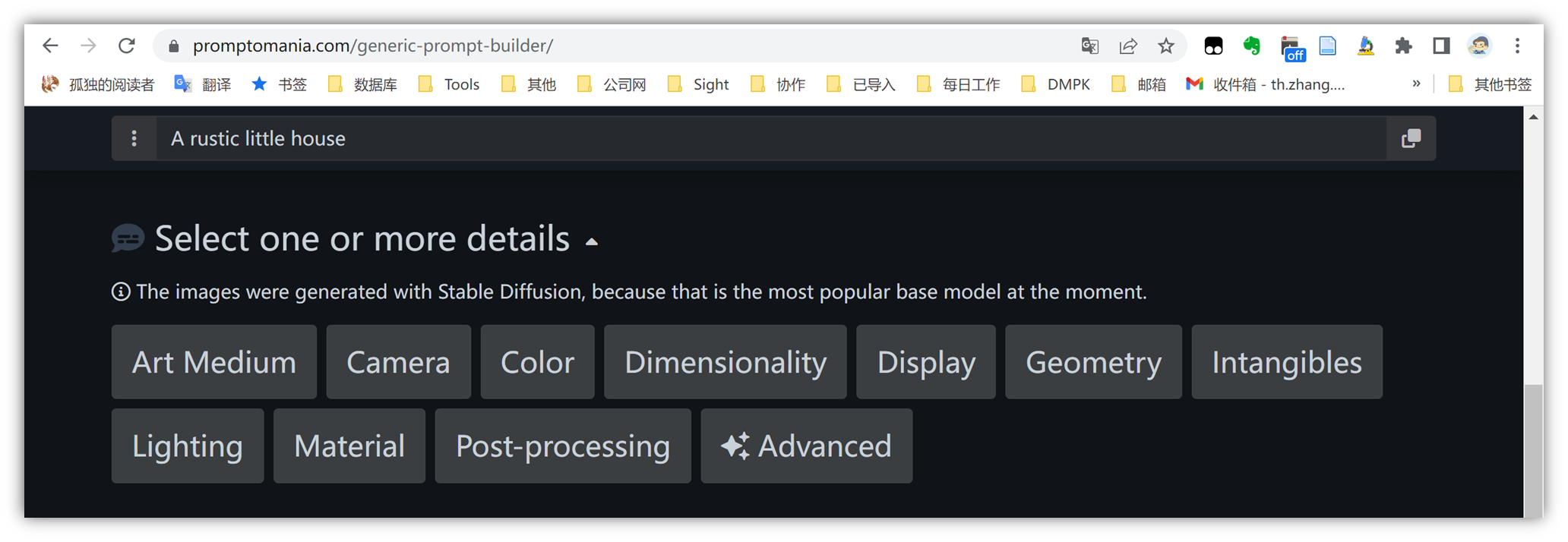Open the prompt options three-dot menu
Viewport: 1568px width, 542px height.
[134, 138]
